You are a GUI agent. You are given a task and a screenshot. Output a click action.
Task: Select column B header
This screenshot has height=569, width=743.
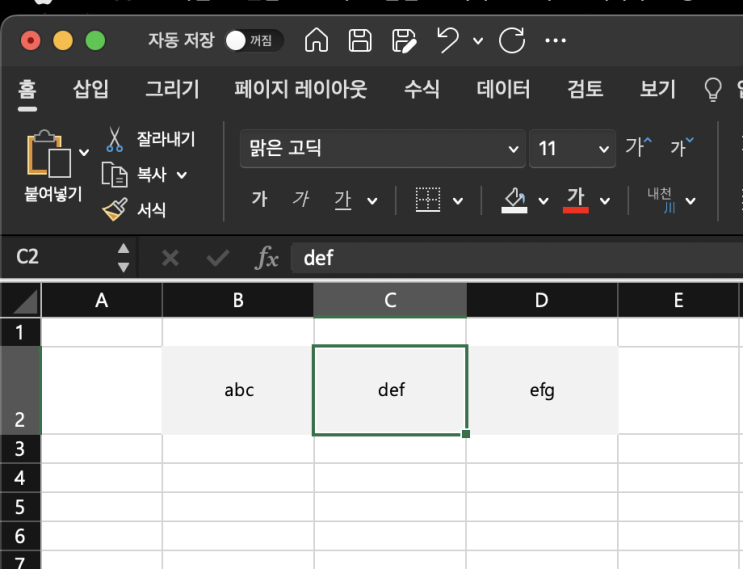(238, 300)
